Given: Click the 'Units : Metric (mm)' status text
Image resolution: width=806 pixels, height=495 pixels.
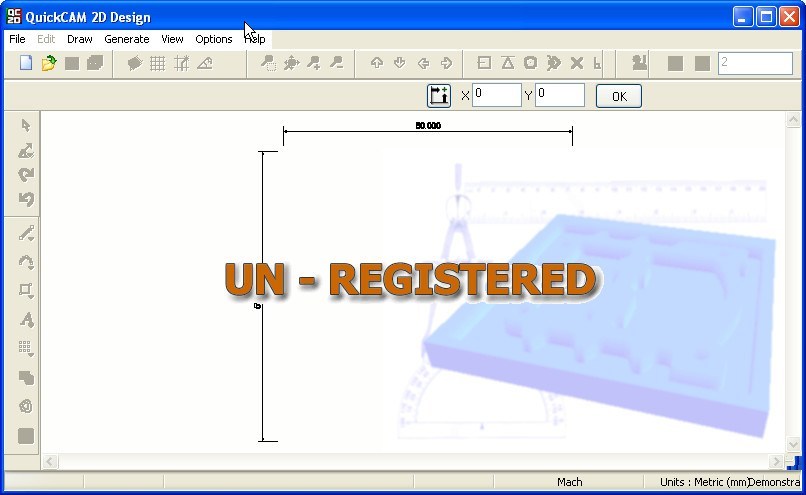Looking at the screenshot, I should click(704, 482).
